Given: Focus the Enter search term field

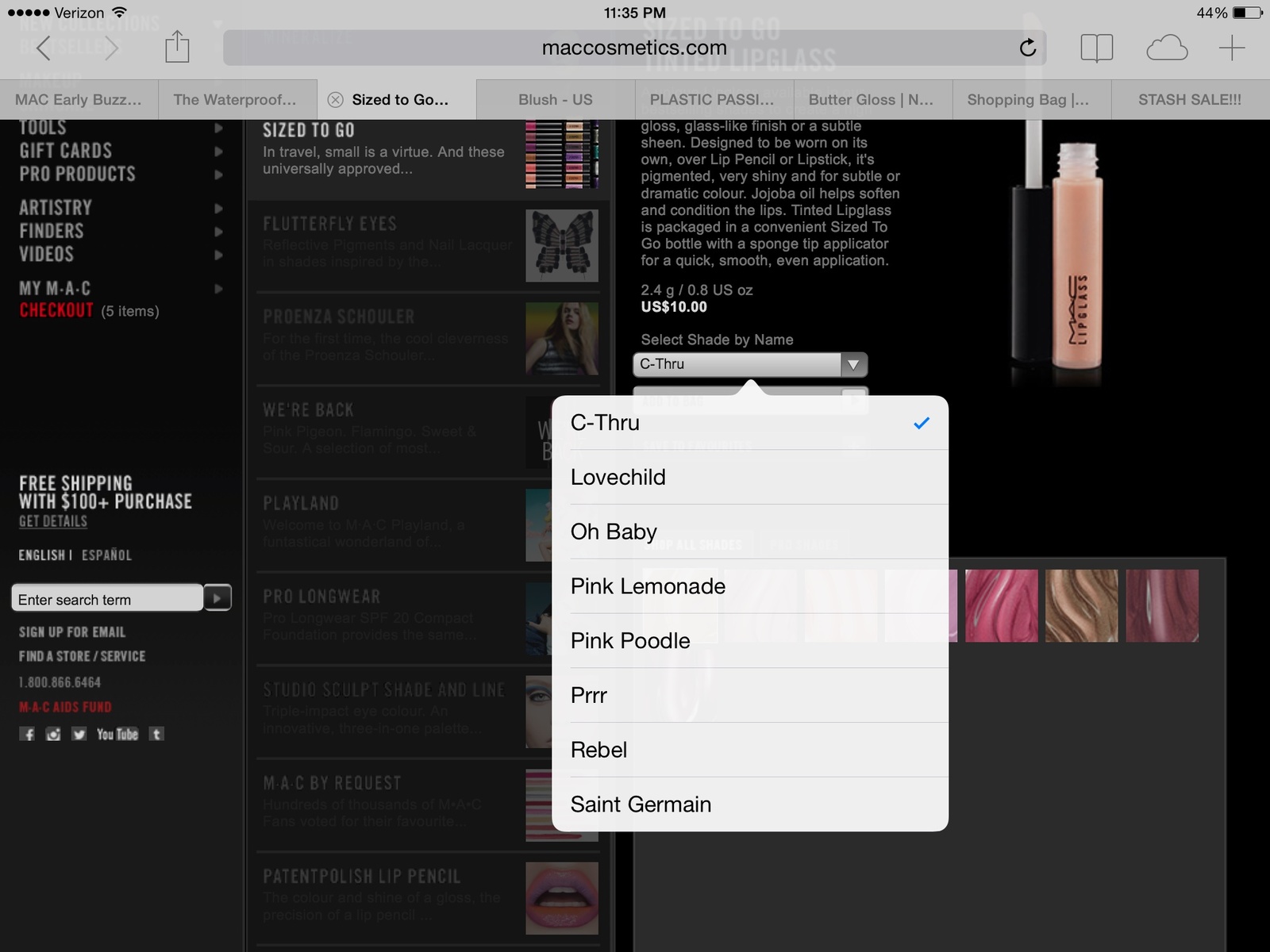Looking at the screenshot, I should coord(107,598).
